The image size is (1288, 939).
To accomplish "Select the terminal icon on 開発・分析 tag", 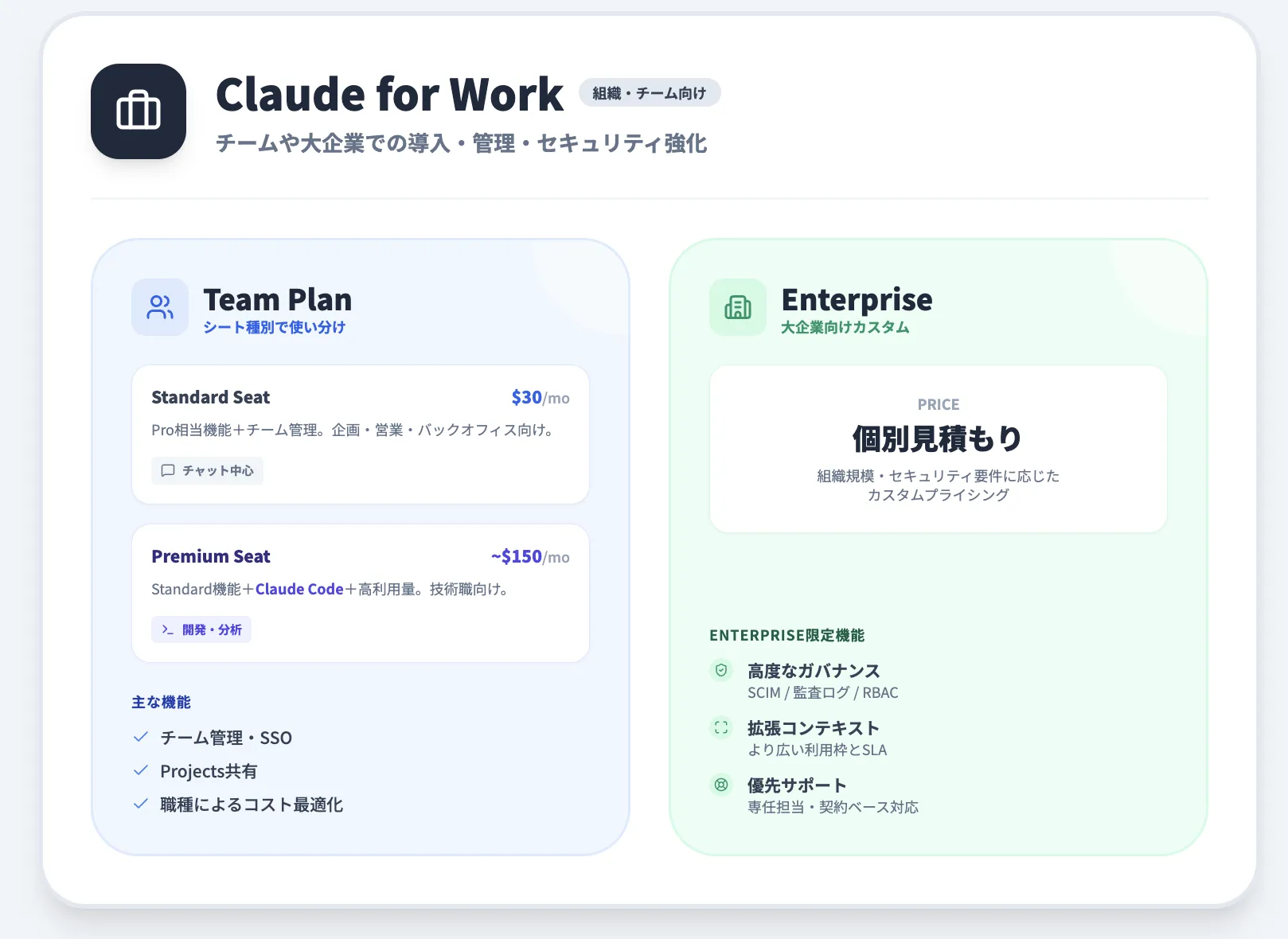I will (x=166, y=629).
